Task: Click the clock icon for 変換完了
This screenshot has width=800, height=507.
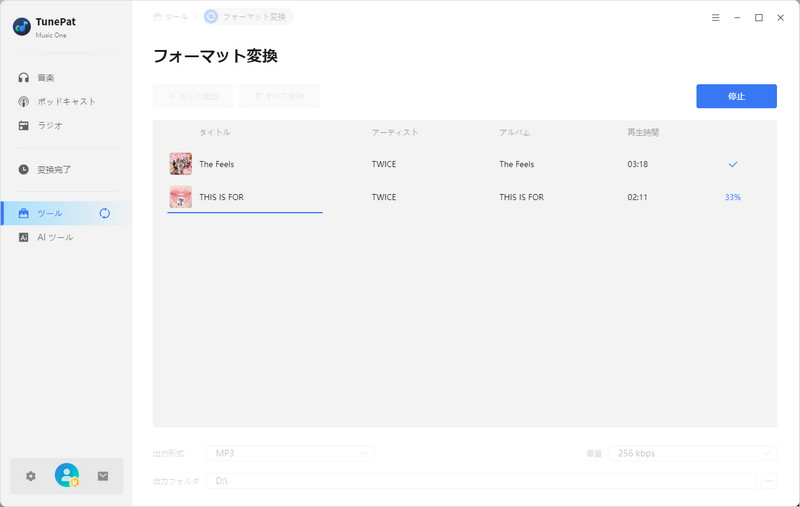Action: pos(23,169)
